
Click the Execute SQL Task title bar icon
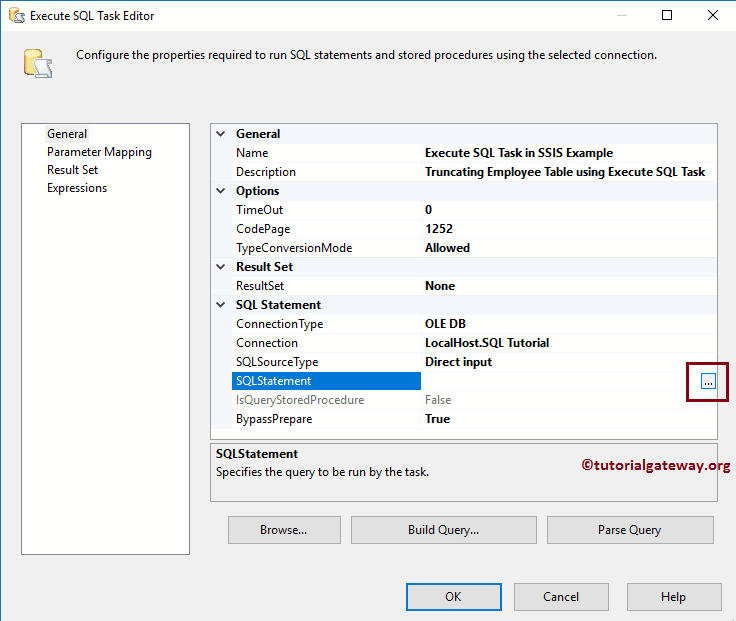point(16,15)
